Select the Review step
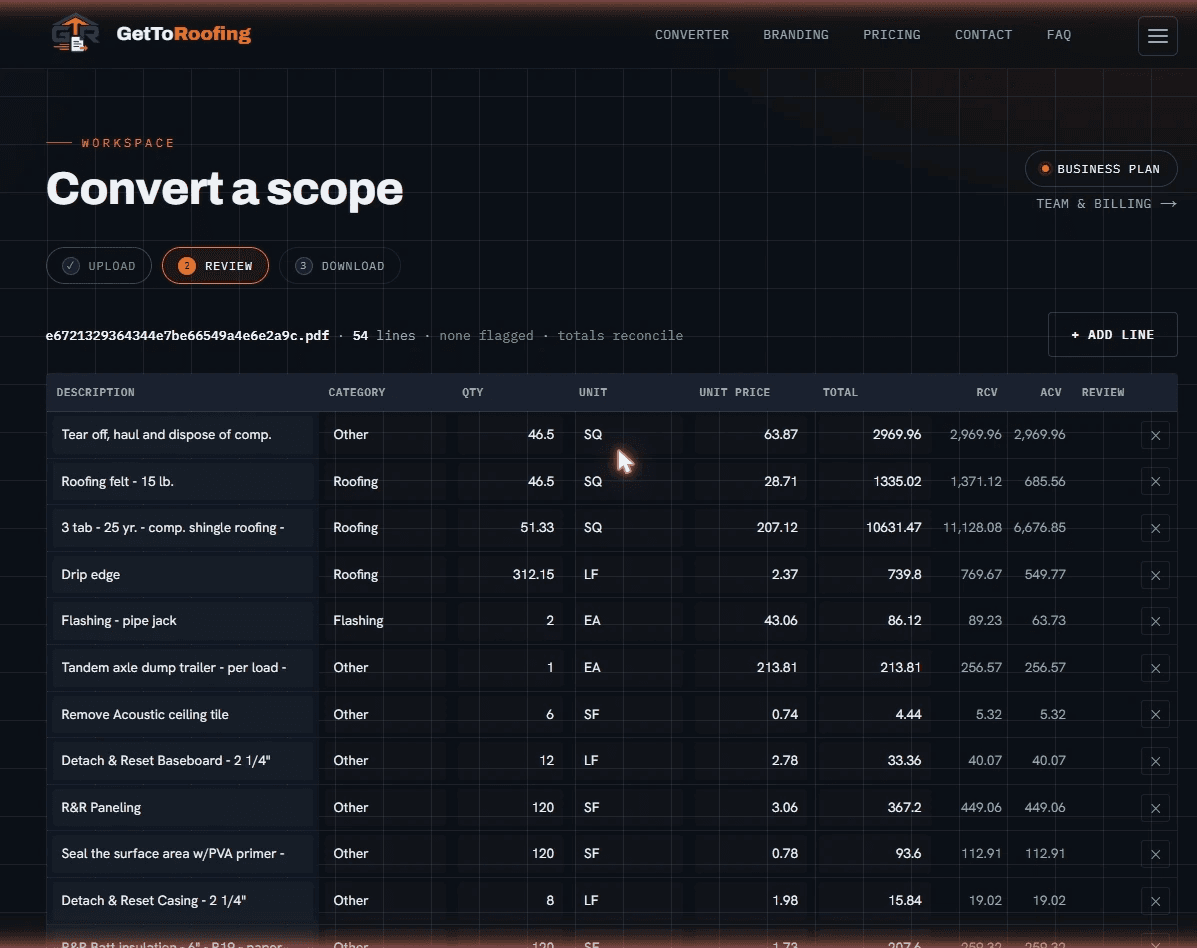The image size is (1197, 948). [215, 266]
